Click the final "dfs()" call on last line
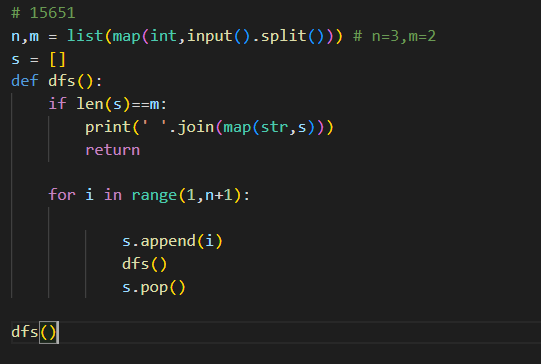This screenshot has height=364, width=541. [33, 332]
